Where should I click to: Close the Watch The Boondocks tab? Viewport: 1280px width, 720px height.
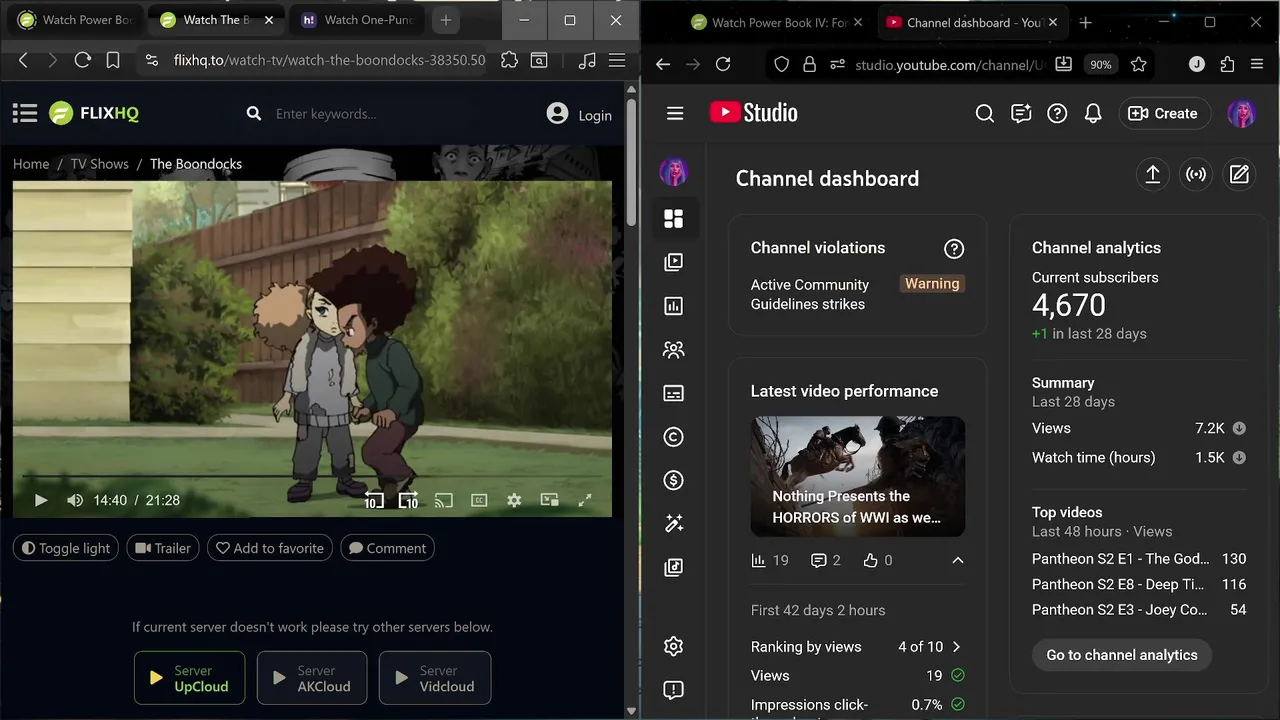269,20
